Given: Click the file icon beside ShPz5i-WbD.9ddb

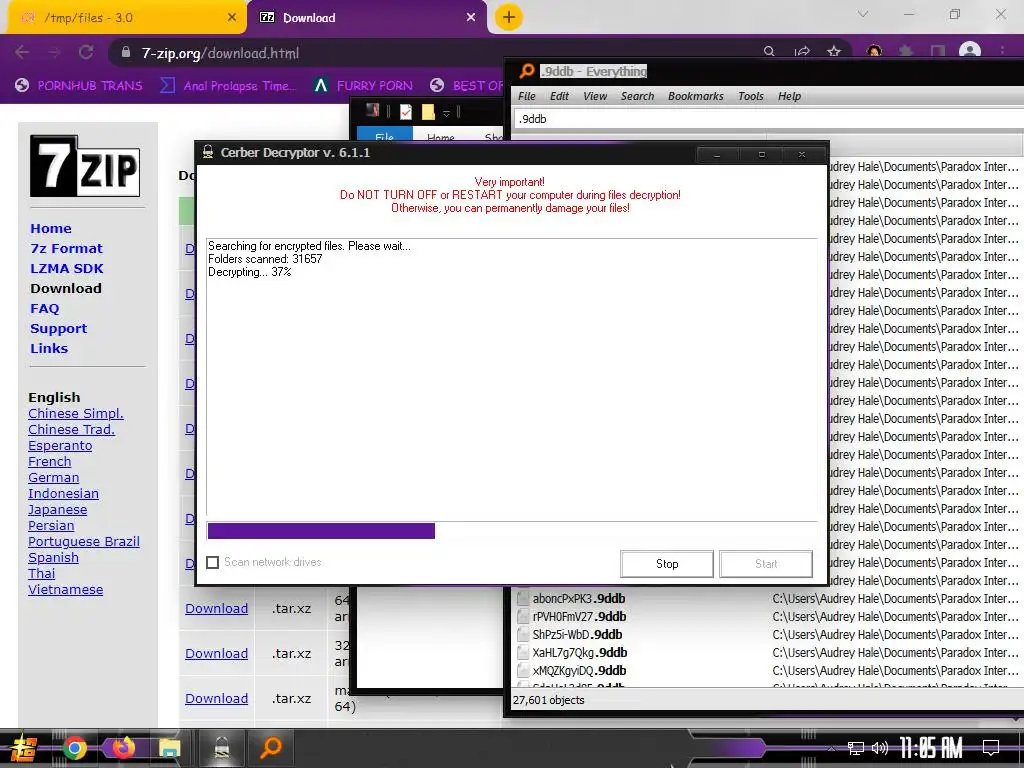Looking at the screenshot, I should pos(523,634).
